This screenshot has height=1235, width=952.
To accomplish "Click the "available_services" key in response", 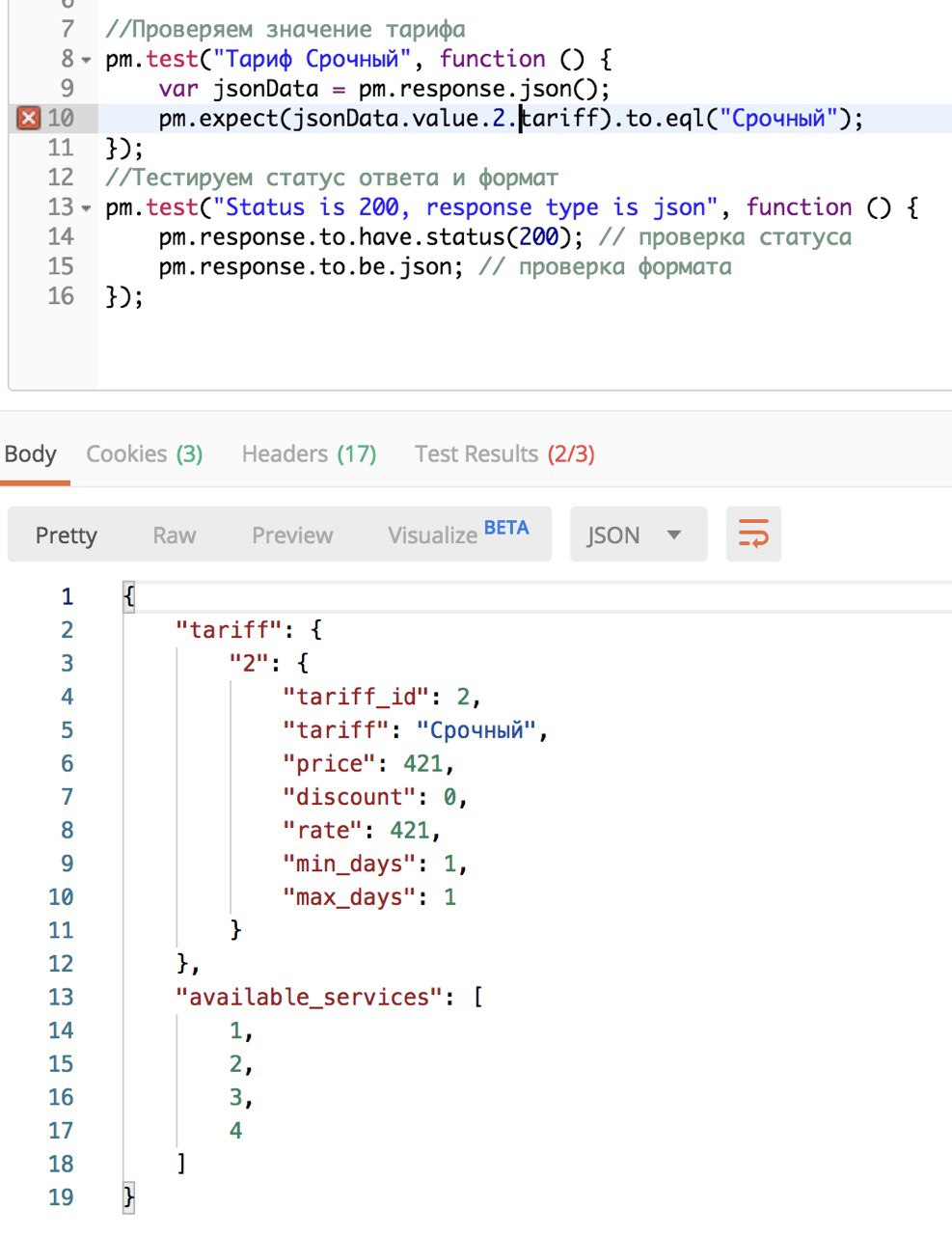I will 308,997.
